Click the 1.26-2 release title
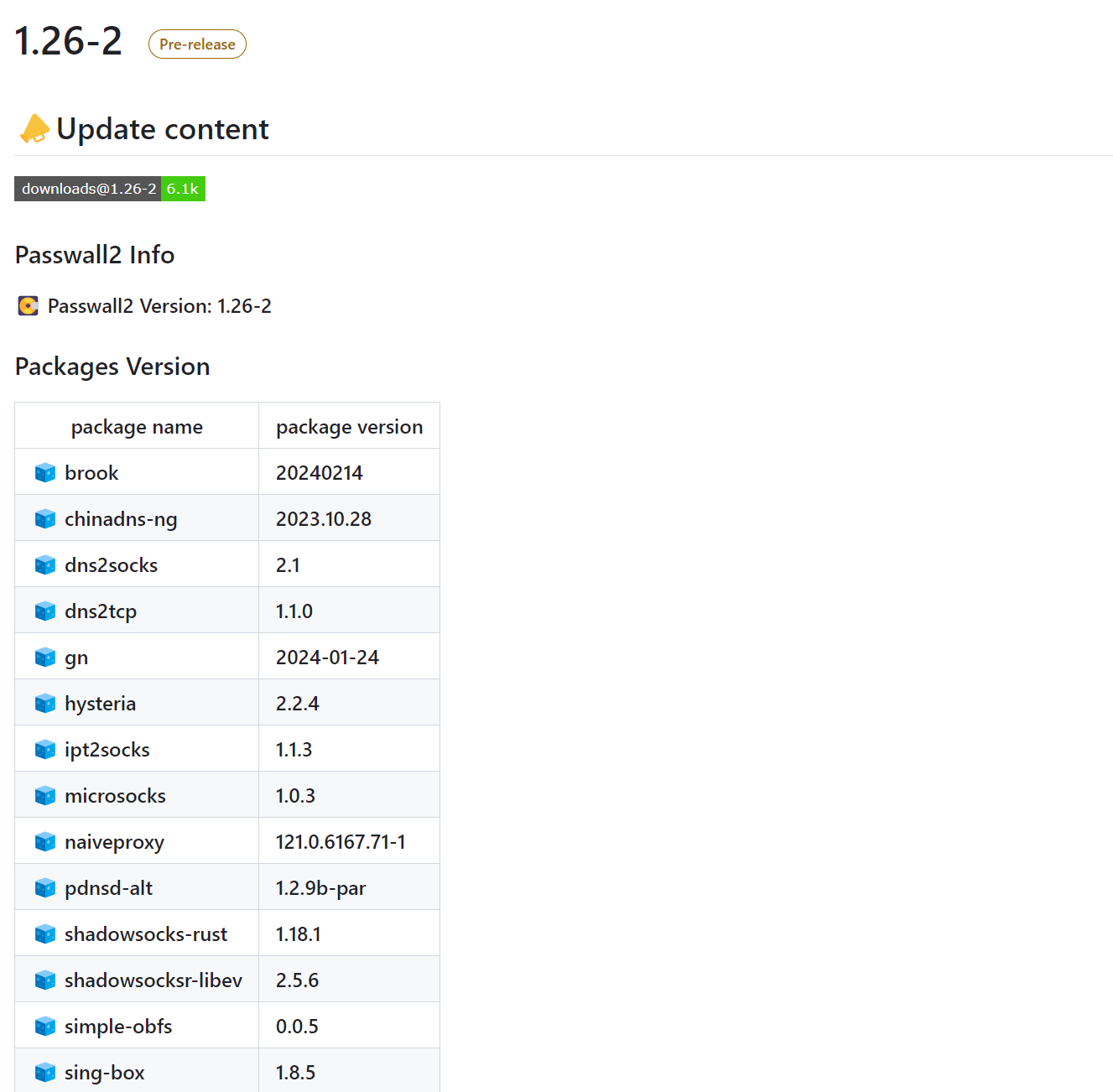1113x1092 pixels. [x=69, y=41]
